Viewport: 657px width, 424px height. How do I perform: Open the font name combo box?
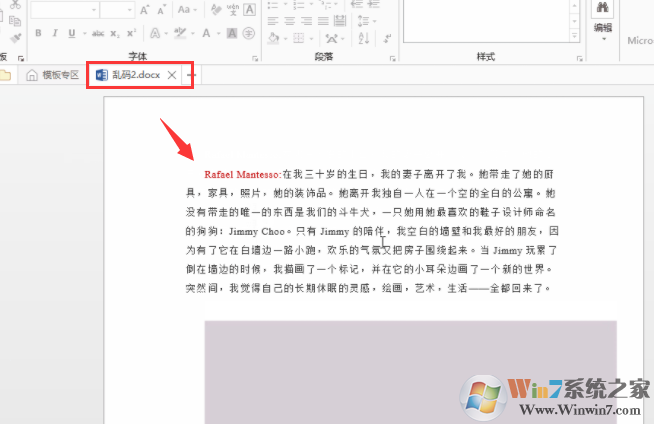[60, 9]
